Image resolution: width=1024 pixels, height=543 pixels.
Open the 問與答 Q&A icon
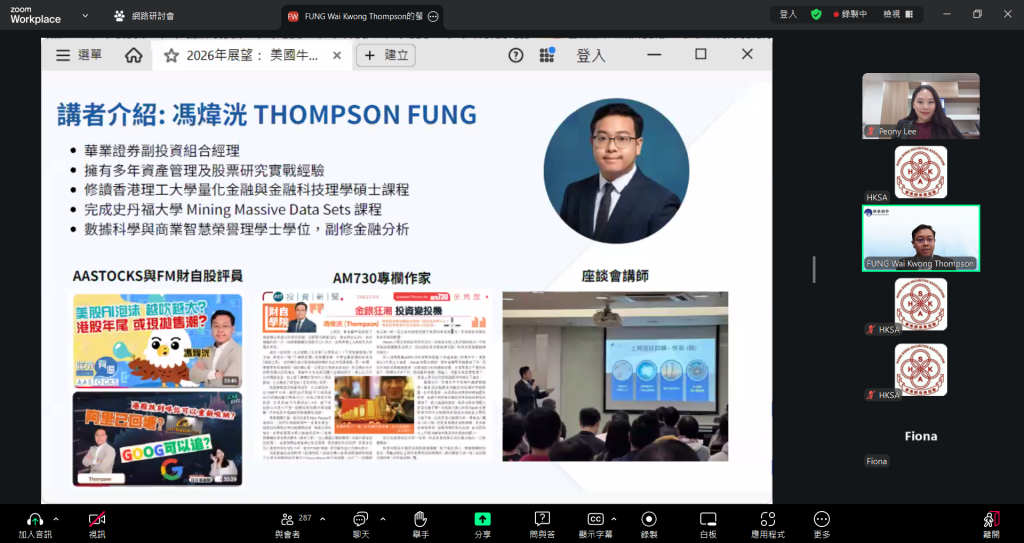tap(542, 520)
